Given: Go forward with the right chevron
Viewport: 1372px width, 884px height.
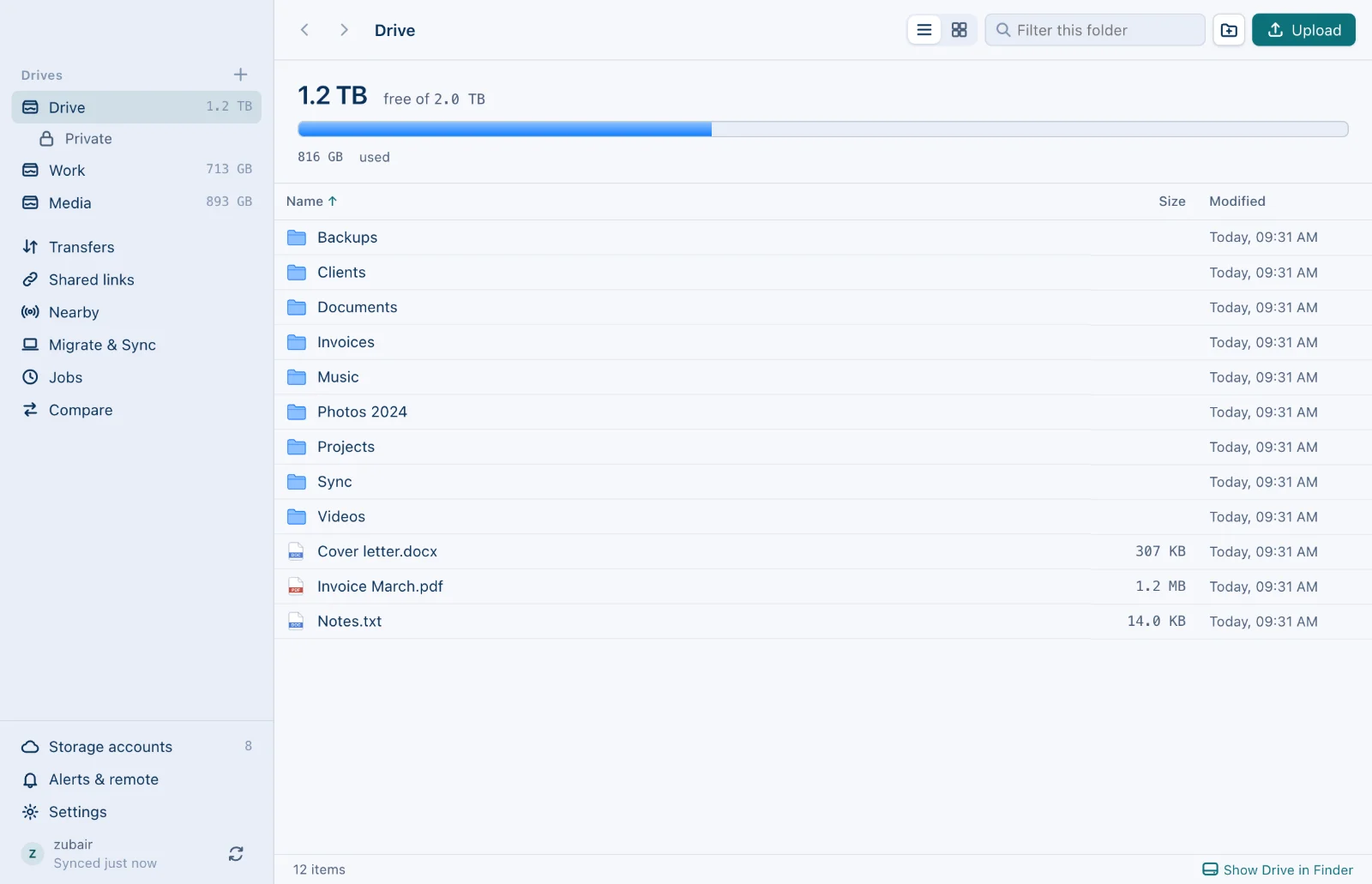Looking at the screenshot, I should point(344,30).
